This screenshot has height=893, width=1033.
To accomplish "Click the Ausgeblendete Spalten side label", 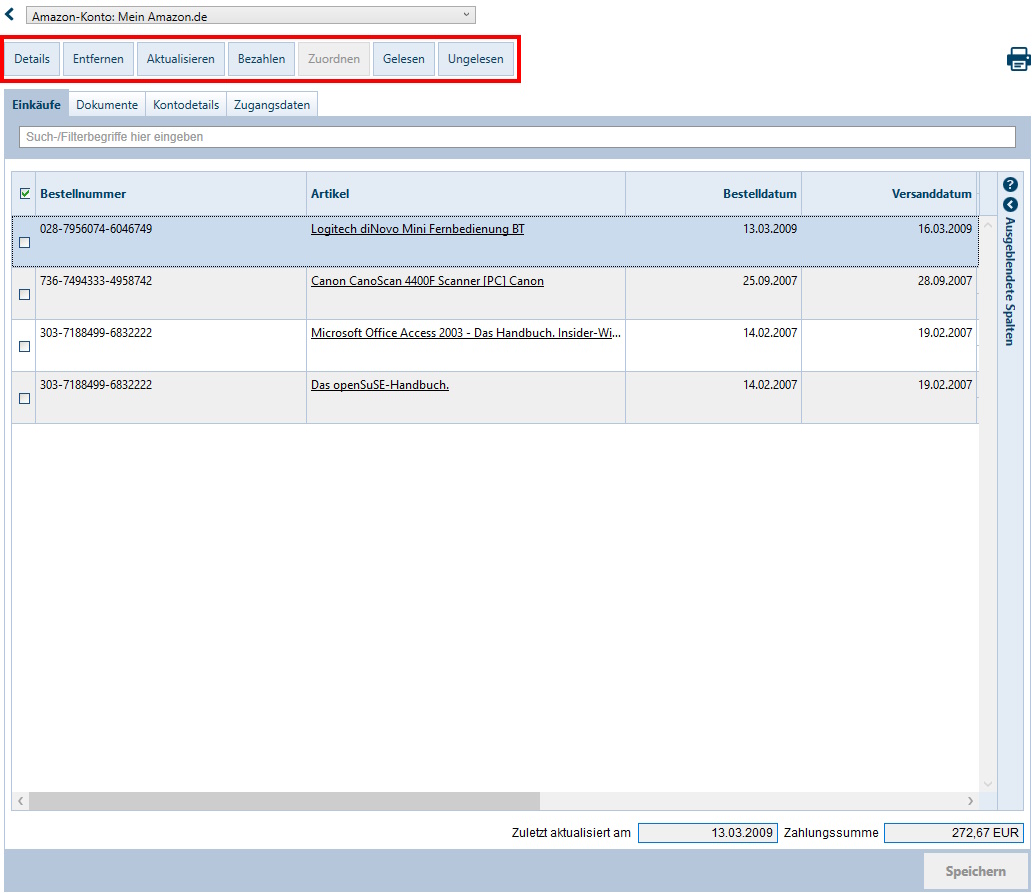I will point(1010,282).
